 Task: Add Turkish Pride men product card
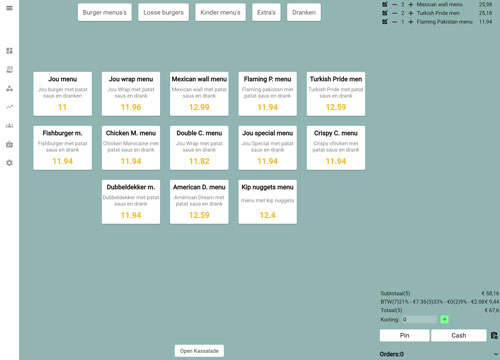(x=336, y=94)
